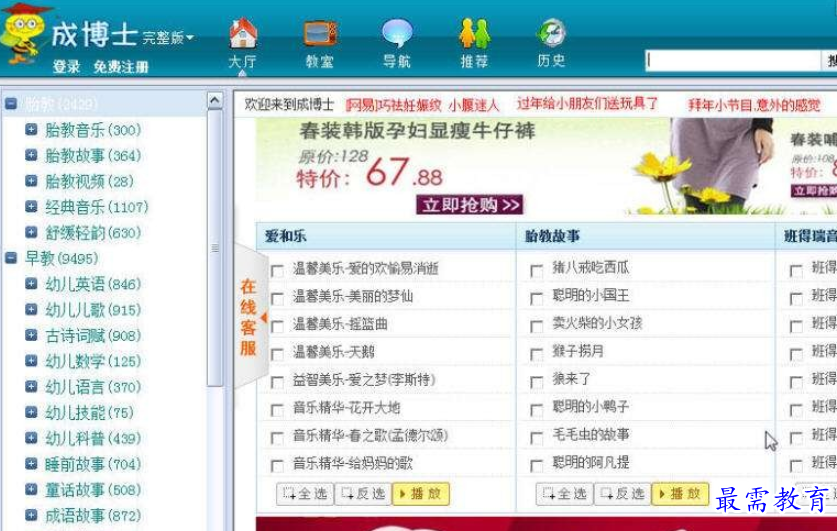This screenshot has height=531, width=837.
Task: Check 毛毛虫的故事 checkbox
Action: [x=536, y=438]
